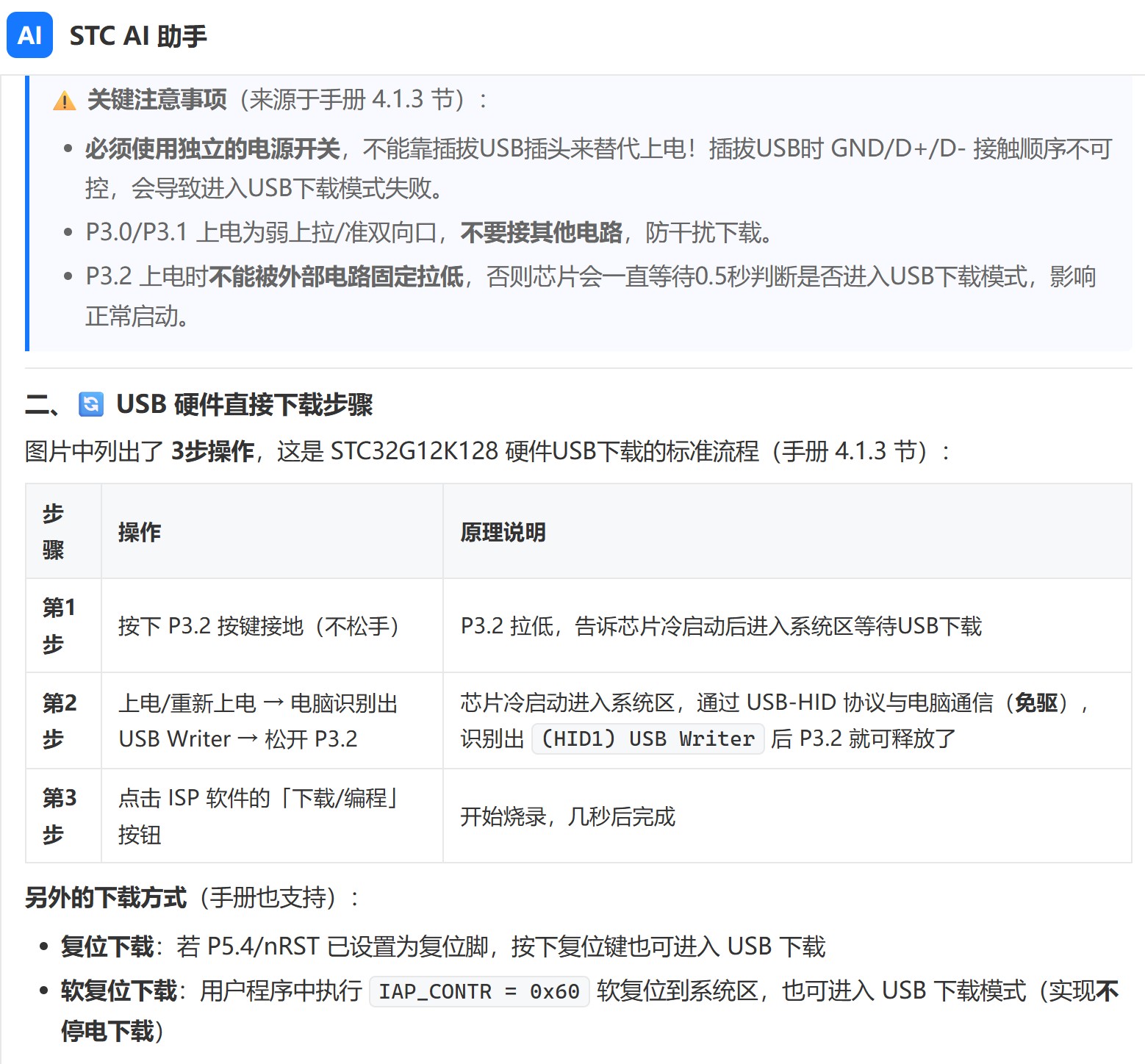The width and height of the screenshot is (1145, 1064).
Task: Click the blue refresh icon before USB 硬件直接下载步骤
Action: point(91,404)
